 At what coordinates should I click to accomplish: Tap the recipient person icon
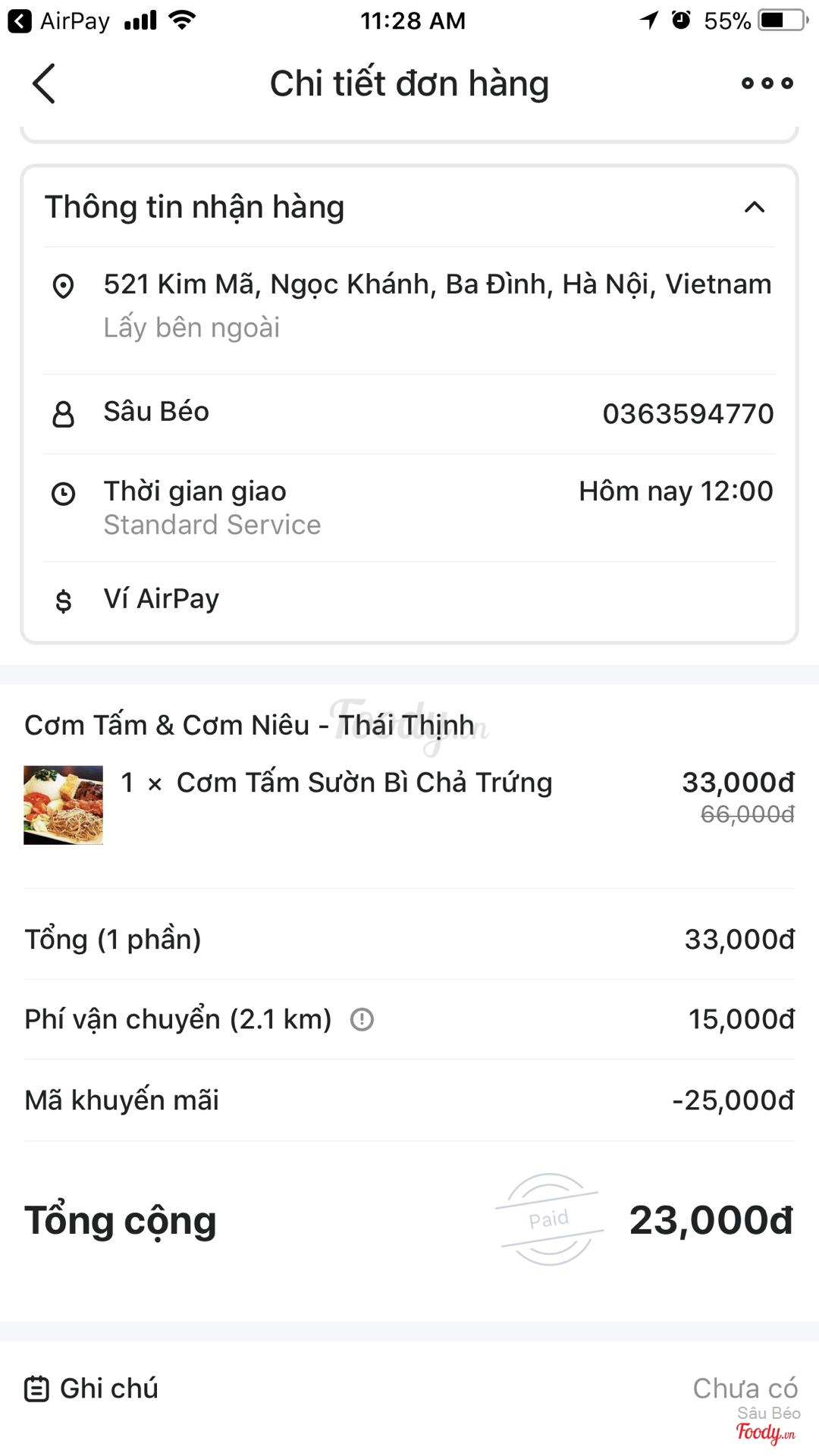63,414
